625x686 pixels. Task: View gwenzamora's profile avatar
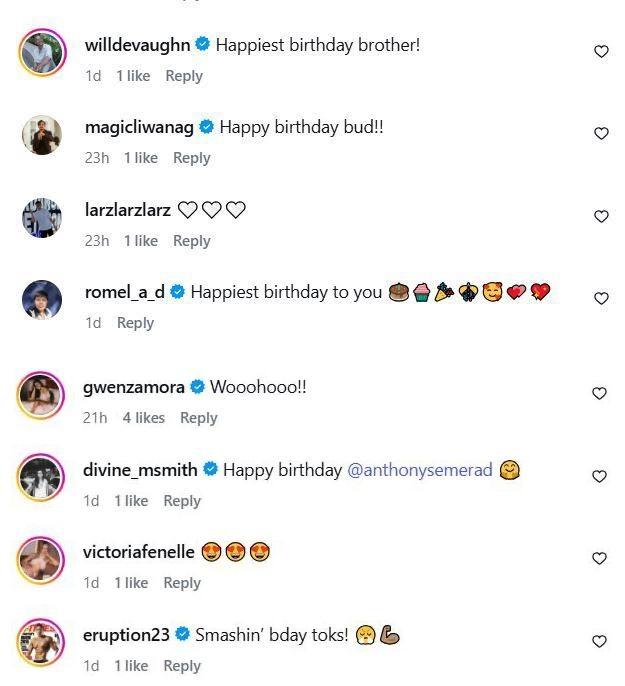tap(42, 395)
